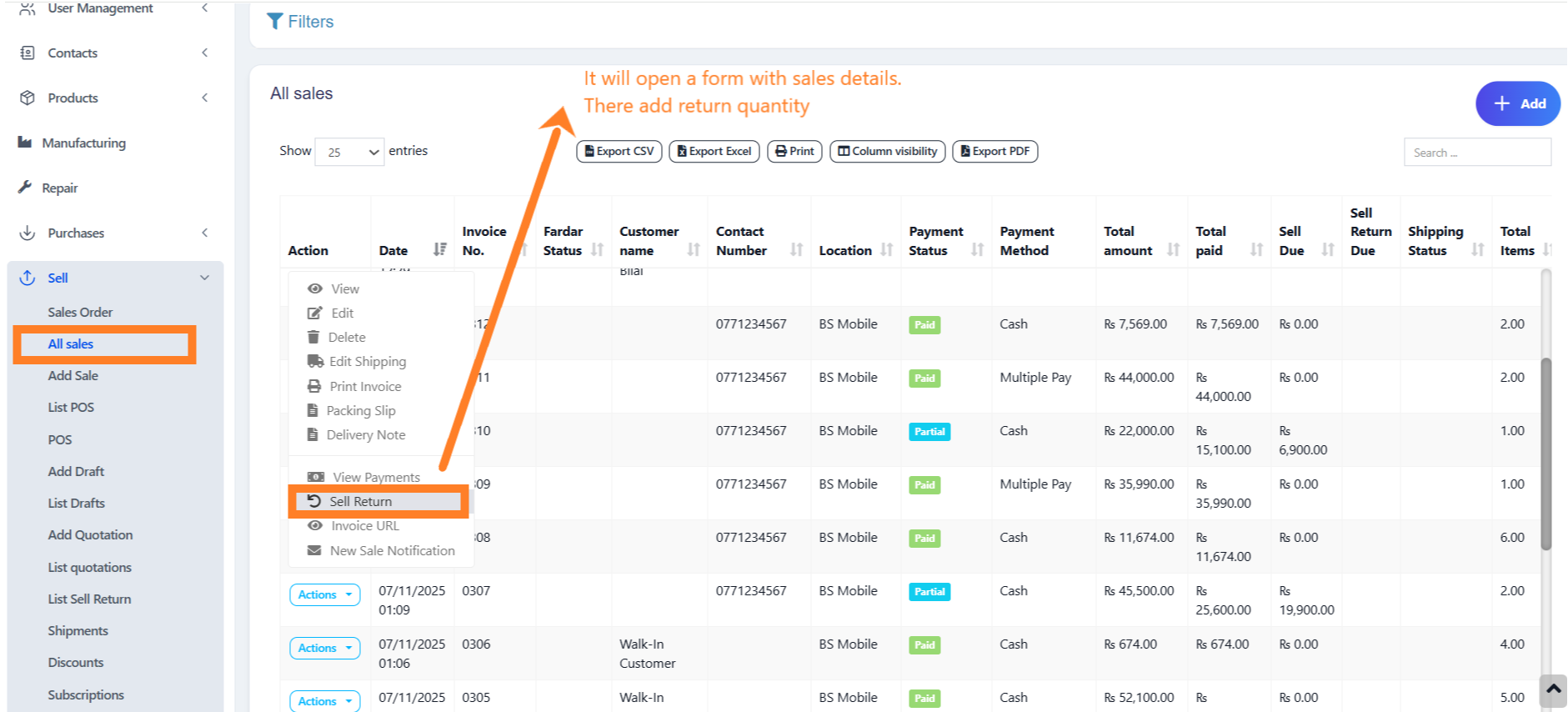Select Edit Shipping from the action menu
1568x712 pixels.
coord(367,362)
